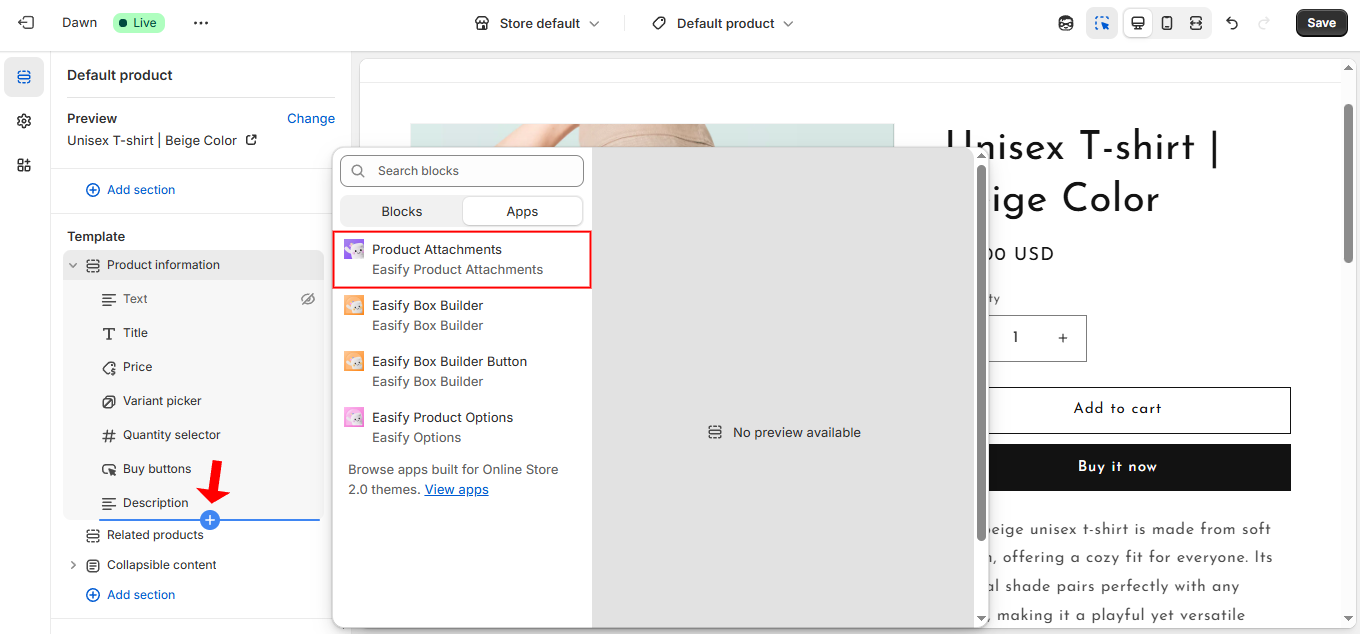
Task: Switch to the Blocks tab
Action: 401,211
